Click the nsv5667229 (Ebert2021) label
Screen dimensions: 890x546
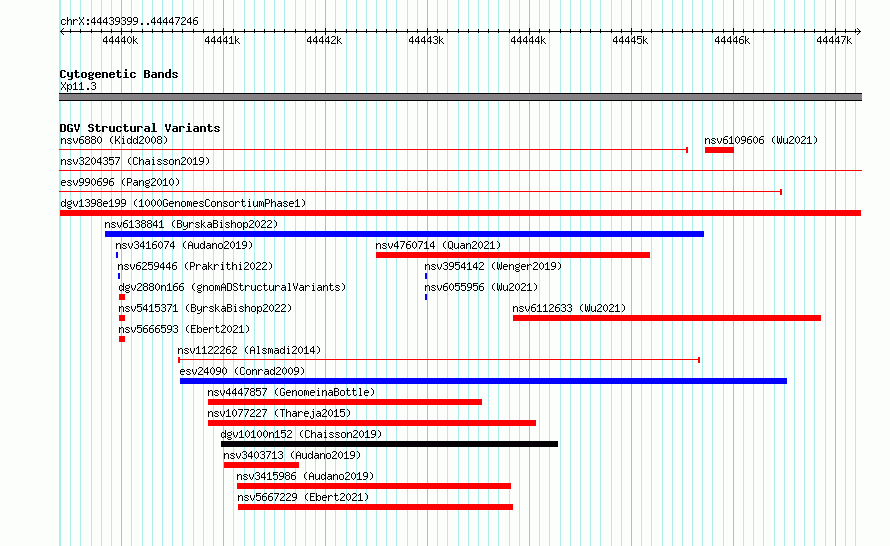coord(303,497)
